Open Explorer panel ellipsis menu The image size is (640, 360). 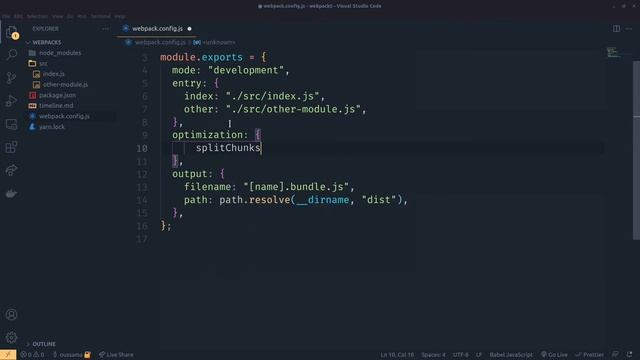point(105,29)
